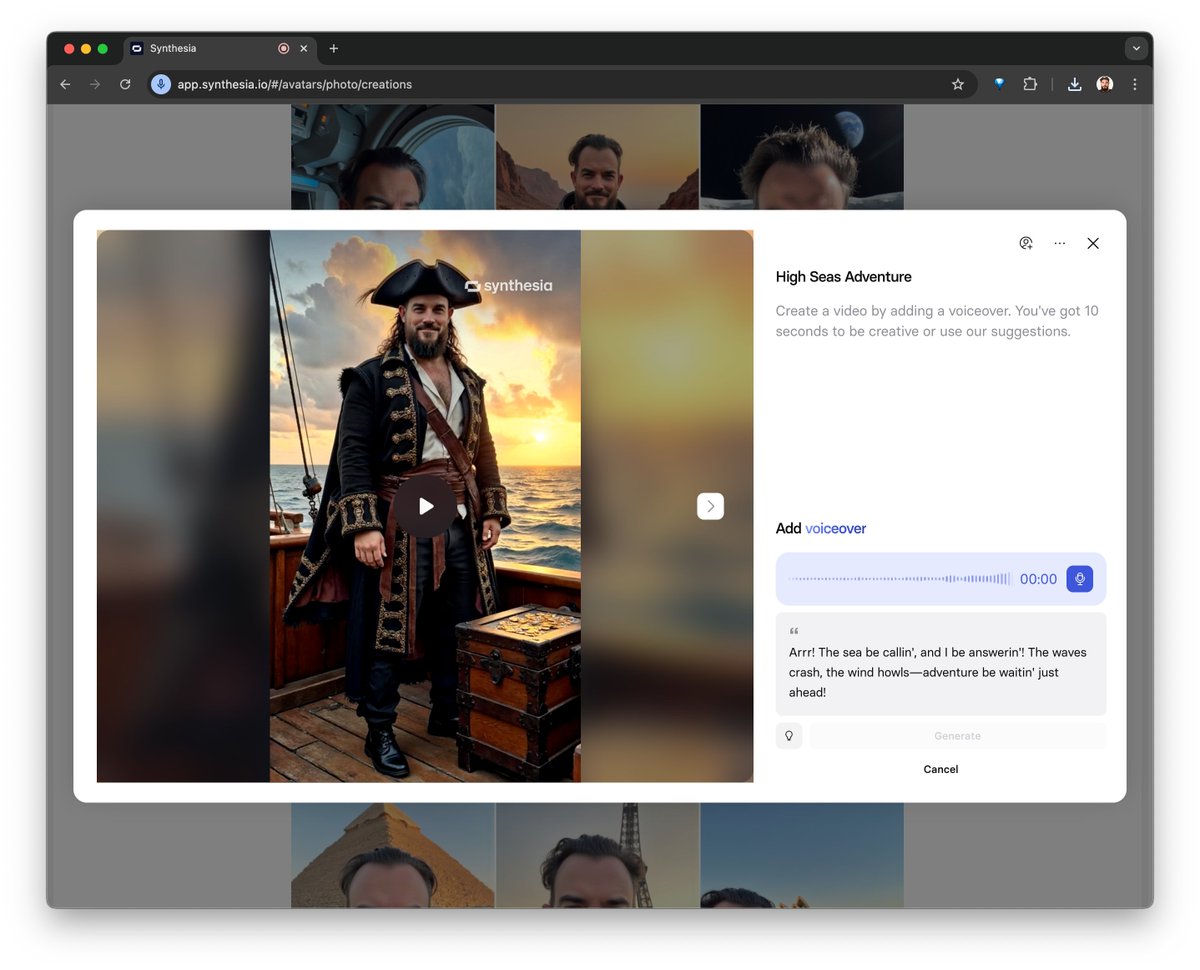Open the browser downloads icon
This screenshot has width=1200, height=970.
pos(1074,84)
